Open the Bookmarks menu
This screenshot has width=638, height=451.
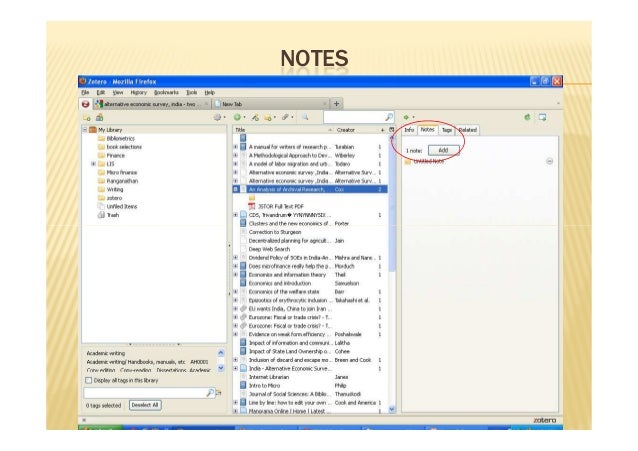(166, 93)
